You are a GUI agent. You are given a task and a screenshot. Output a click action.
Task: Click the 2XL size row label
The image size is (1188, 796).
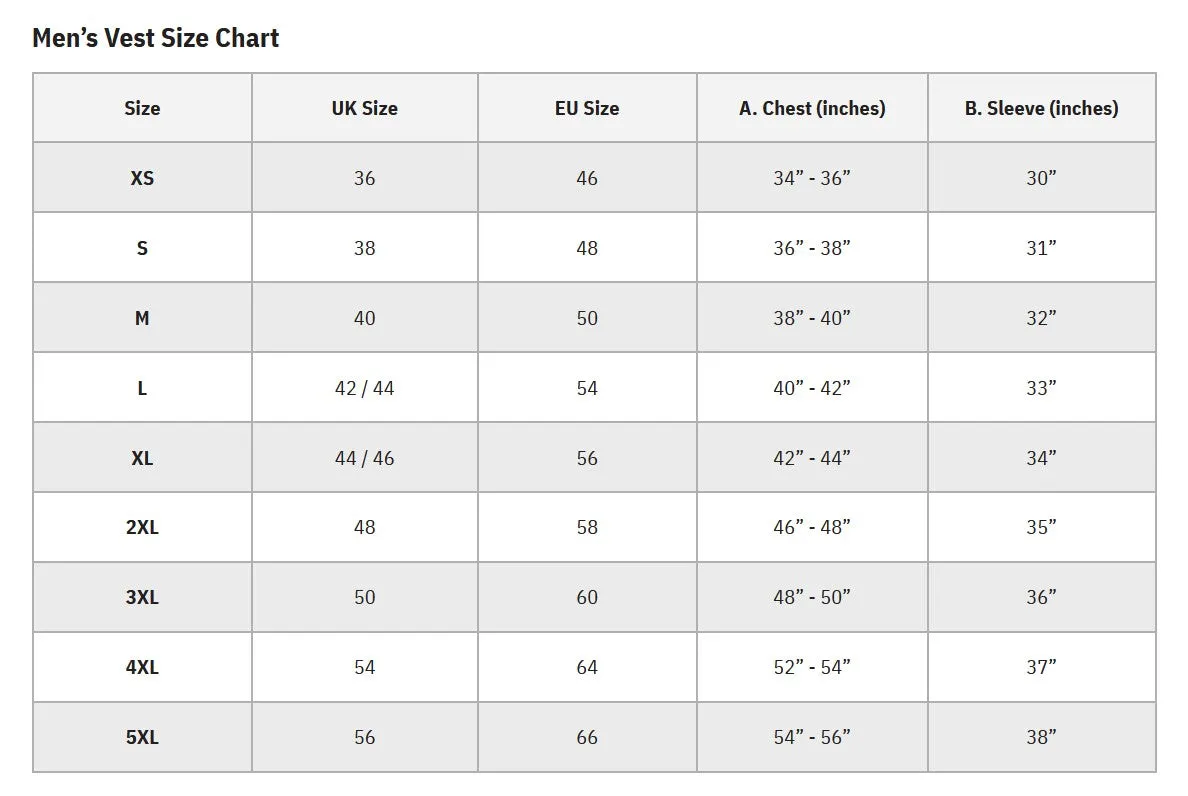pos(142,527)
